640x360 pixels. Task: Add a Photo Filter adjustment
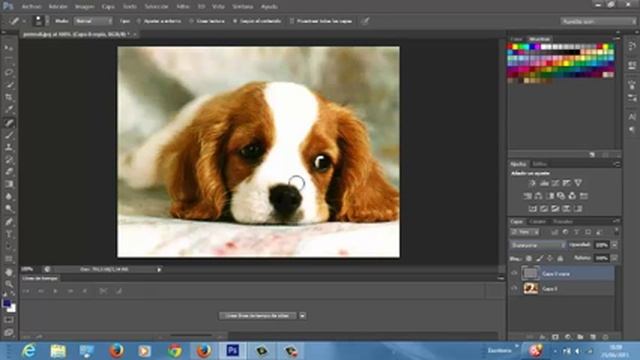[x=561, y=196]
